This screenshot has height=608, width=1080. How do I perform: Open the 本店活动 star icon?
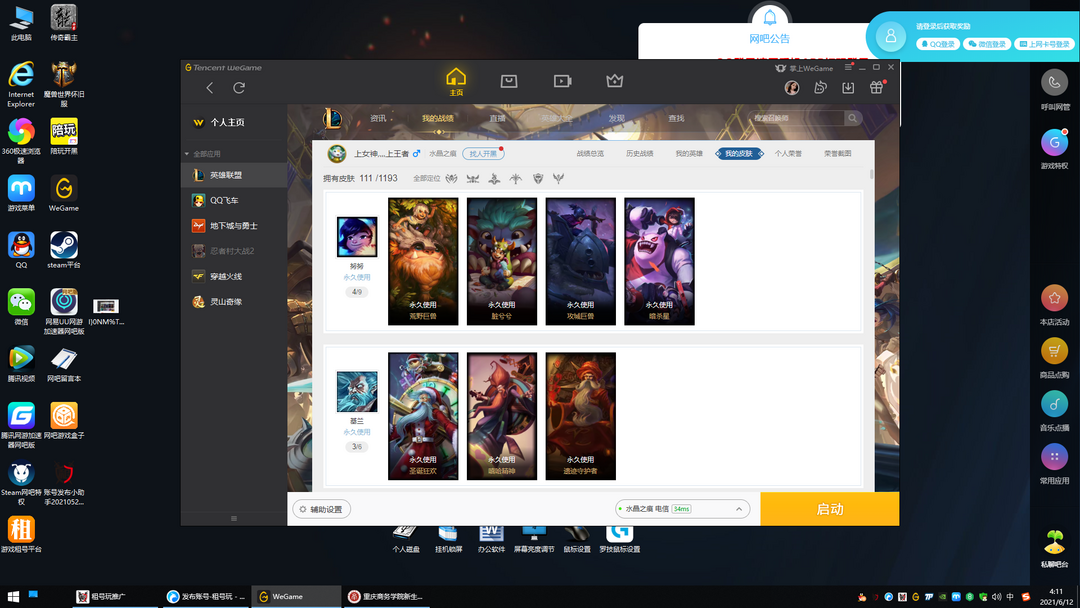(1055, 298)
